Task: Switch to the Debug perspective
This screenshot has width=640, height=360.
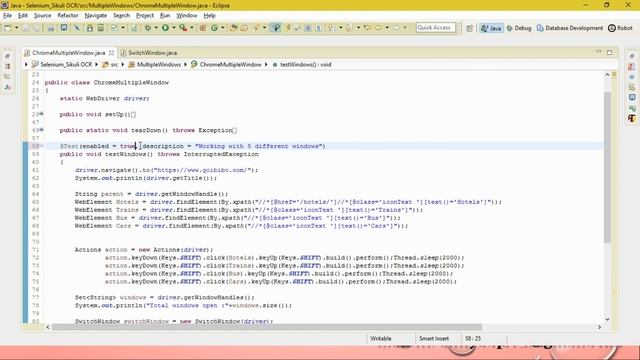Action: click(x=519, y=28)
